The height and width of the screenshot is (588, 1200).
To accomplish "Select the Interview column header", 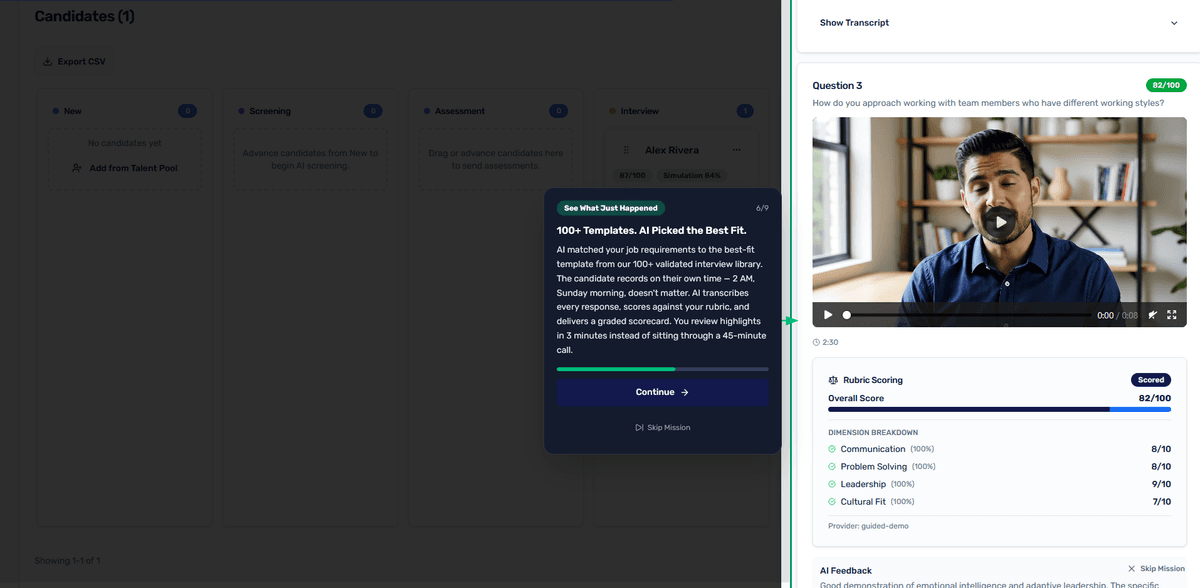I will click(640, 111).
